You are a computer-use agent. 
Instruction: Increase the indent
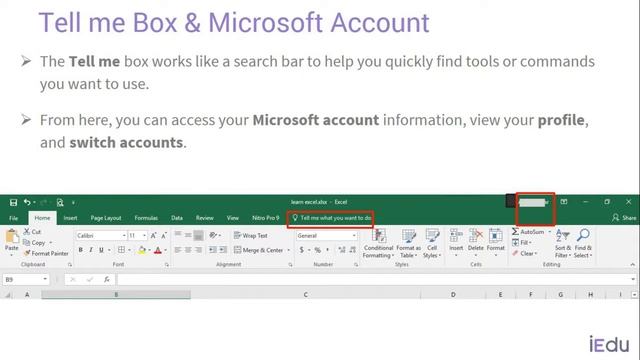223,250
